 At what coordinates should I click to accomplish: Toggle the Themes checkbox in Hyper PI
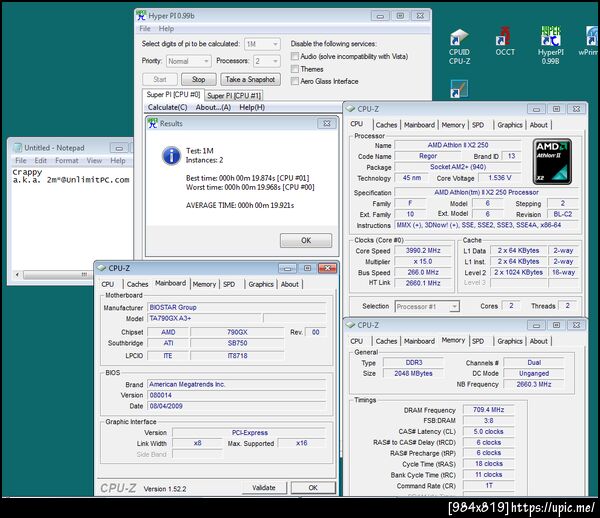click(295, 69)
